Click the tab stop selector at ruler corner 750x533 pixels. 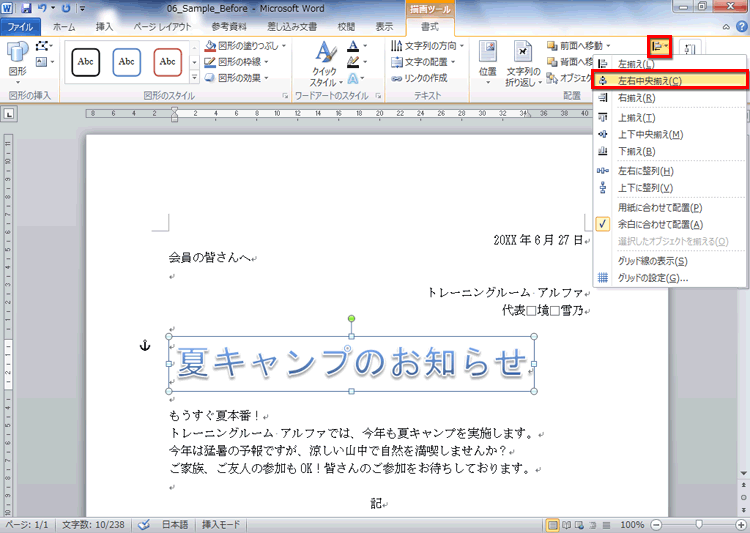(x=10, y=114)
